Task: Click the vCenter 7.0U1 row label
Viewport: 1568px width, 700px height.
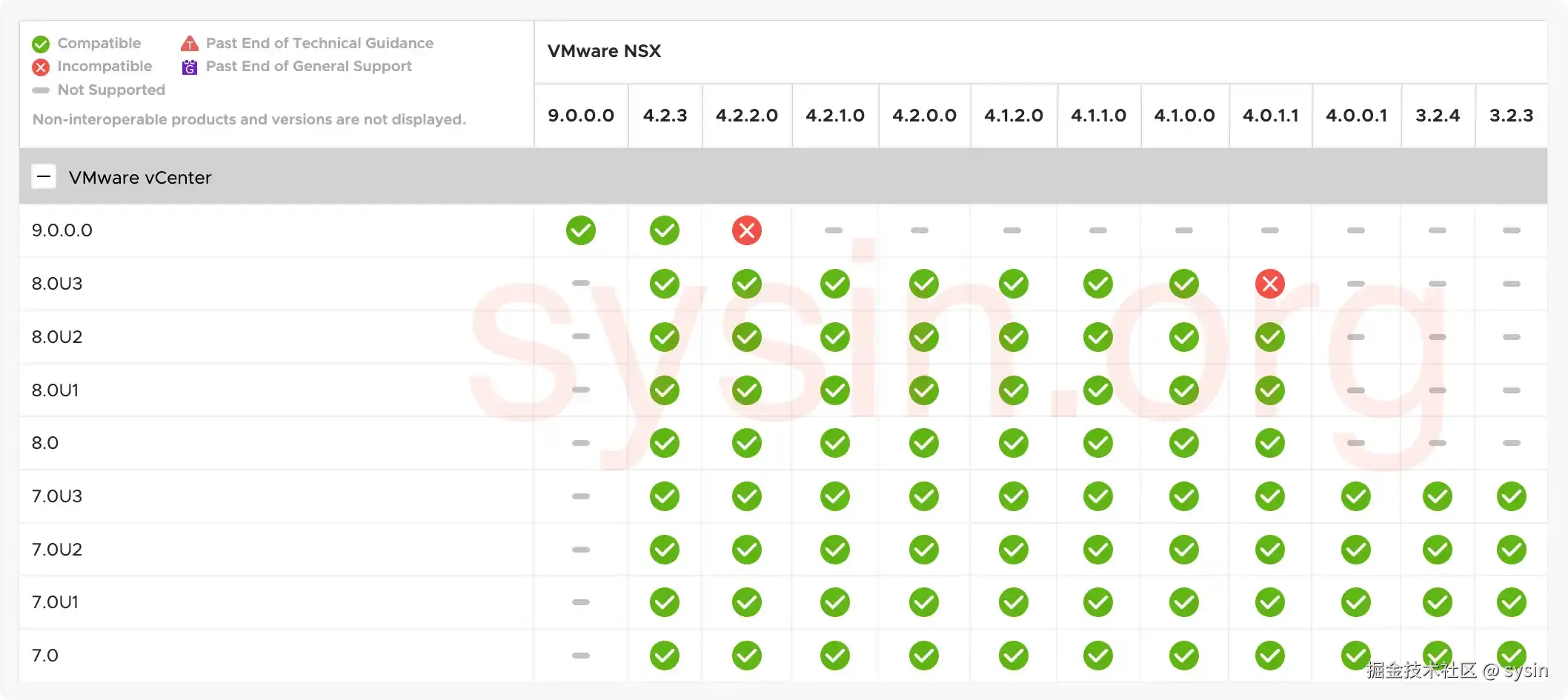Action: 56,602
